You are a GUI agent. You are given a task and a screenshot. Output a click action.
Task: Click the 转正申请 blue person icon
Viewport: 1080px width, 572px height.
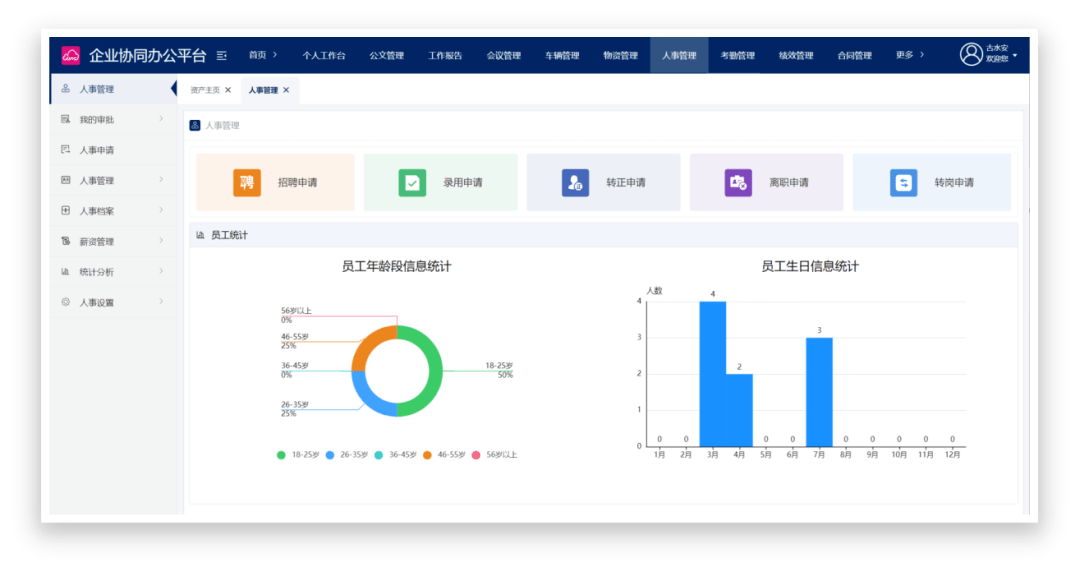pyautogui.click(x=575, y=183)
